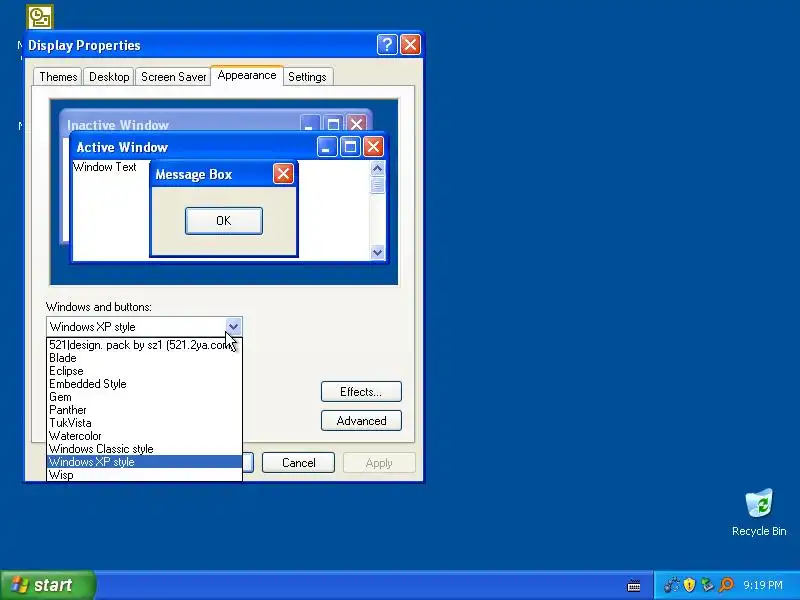Screen dimensions: 800x600
Task: Click the preview scrollbar thumb
Action: 378,185
